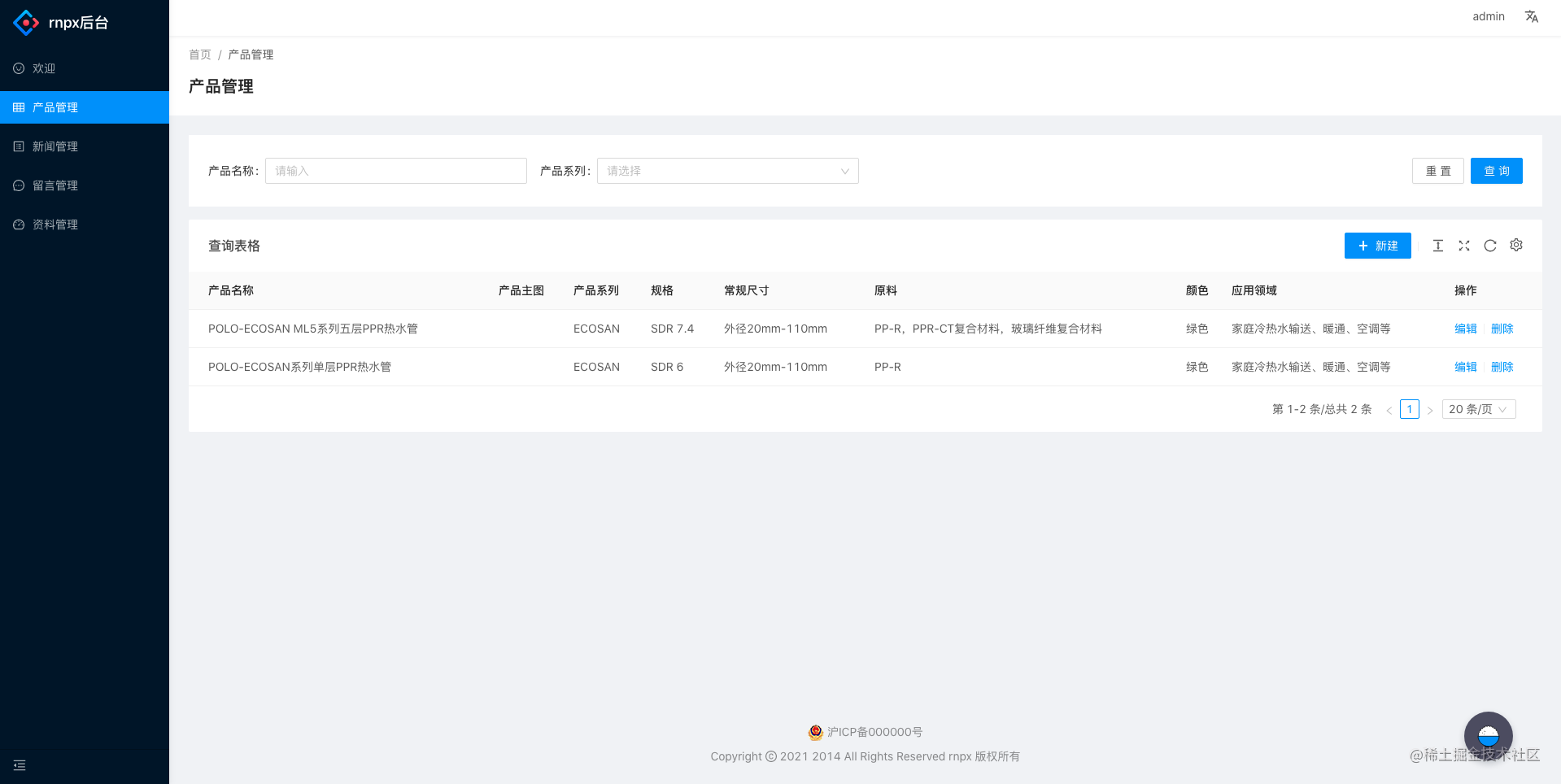Screen dimensions: 1561x784
Task: Open the language switcher icon
Action: click(x=1532, y=16)
